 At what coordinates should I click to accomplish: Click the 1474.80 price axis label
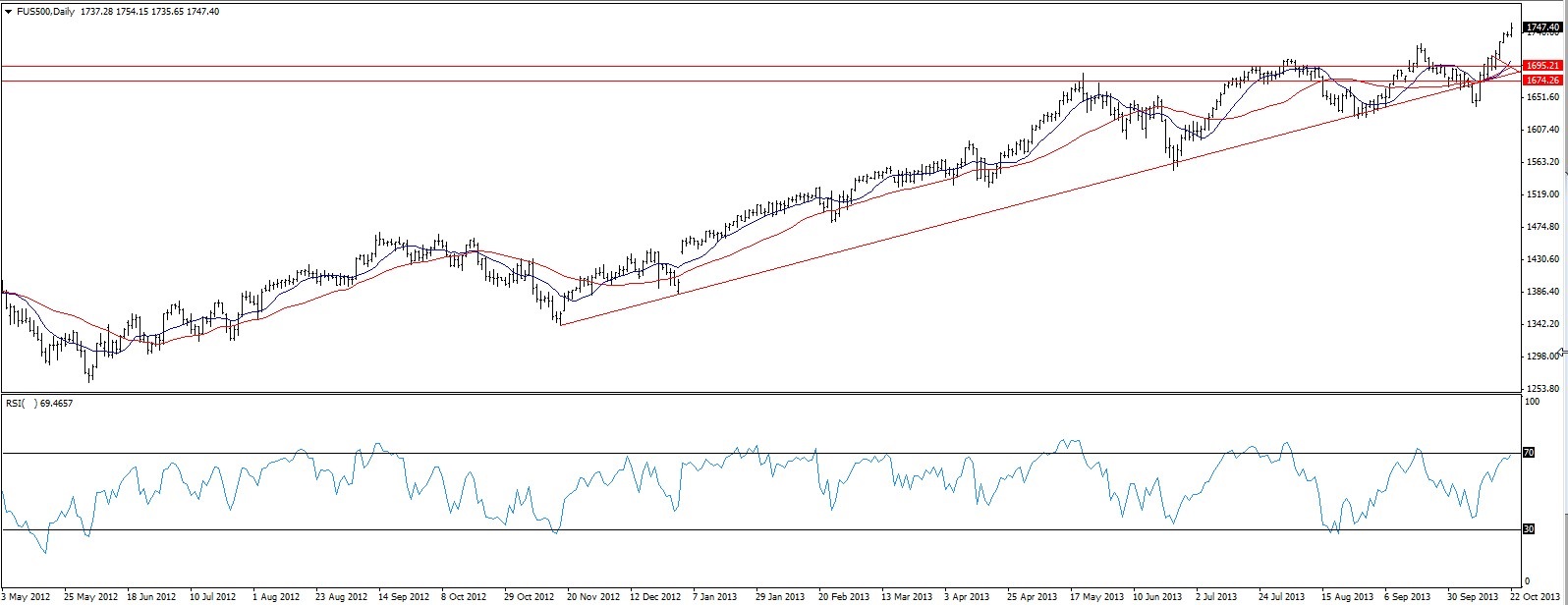tap(1544, 227)
